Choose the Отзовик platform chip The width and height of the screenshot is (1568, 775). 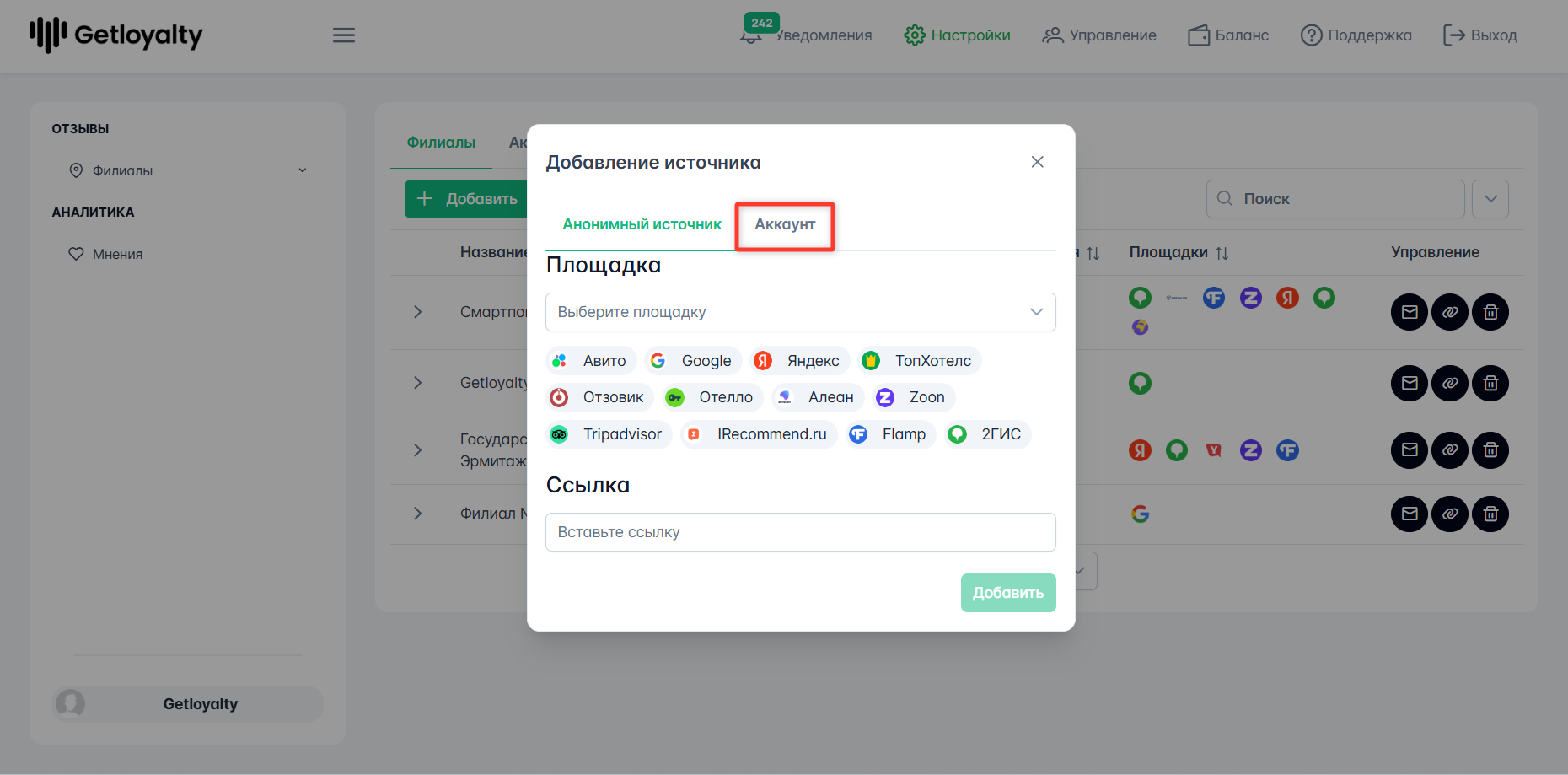pyautogui.click(x=599, y=397)
